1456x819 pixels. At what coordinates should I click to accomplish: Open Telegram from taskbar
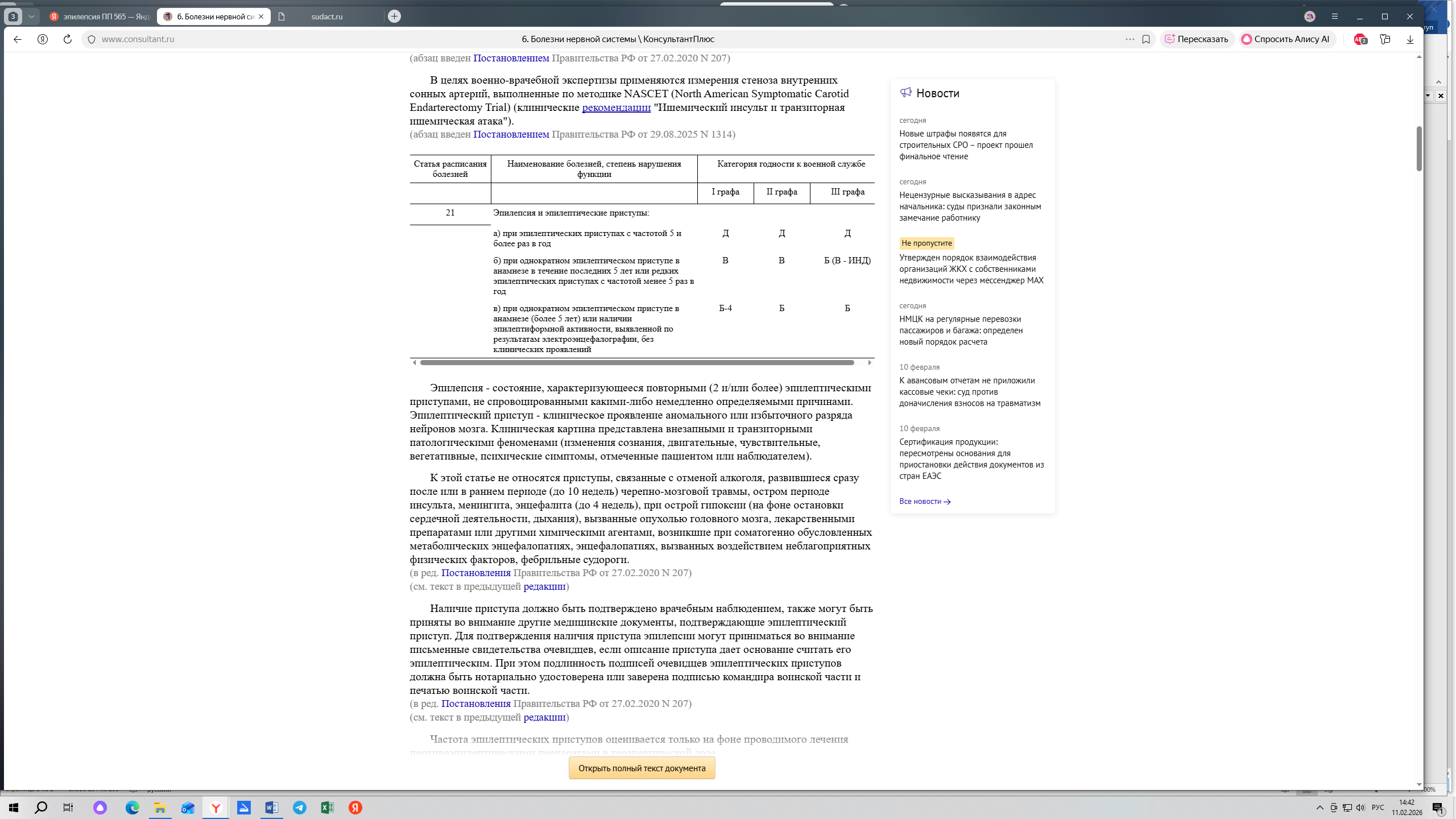(299, 808)
